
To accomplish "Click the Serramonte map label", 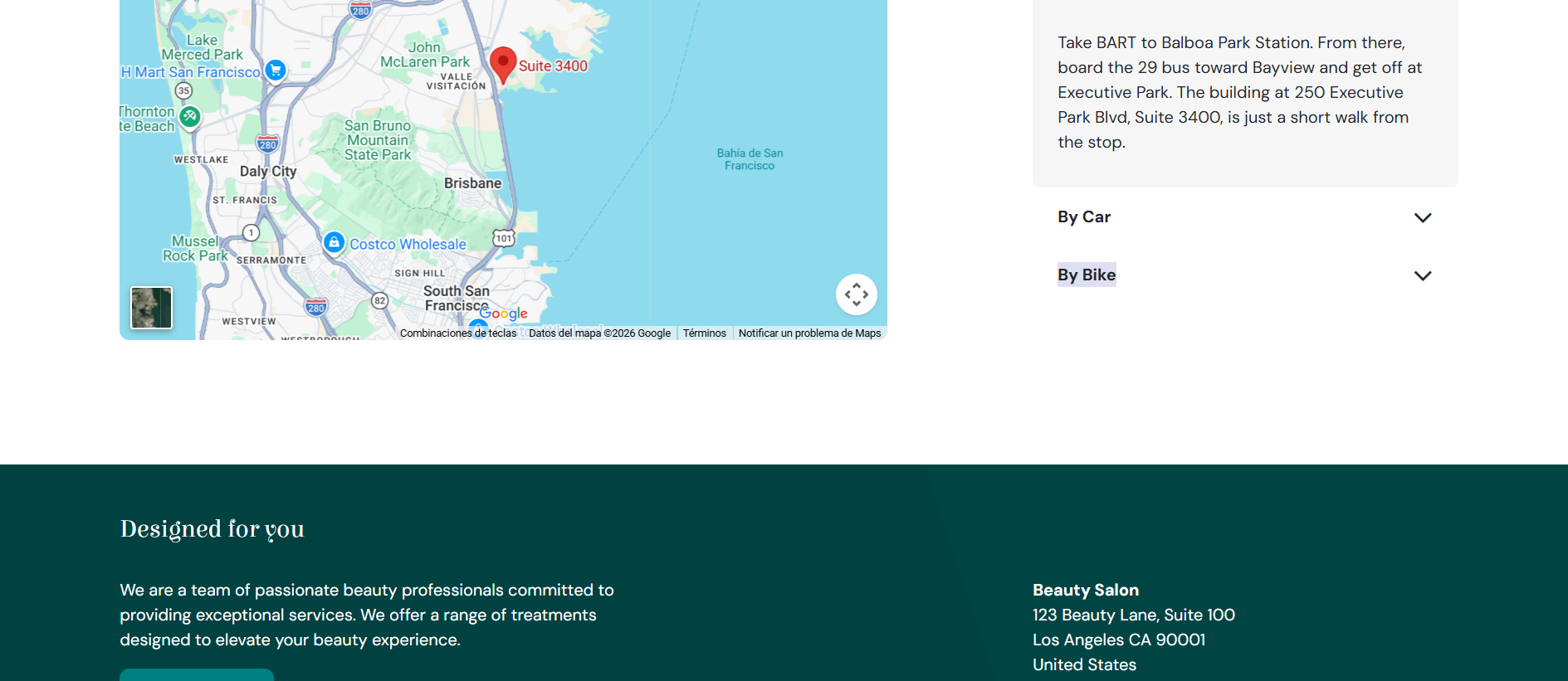I will [x=271, y=260].
